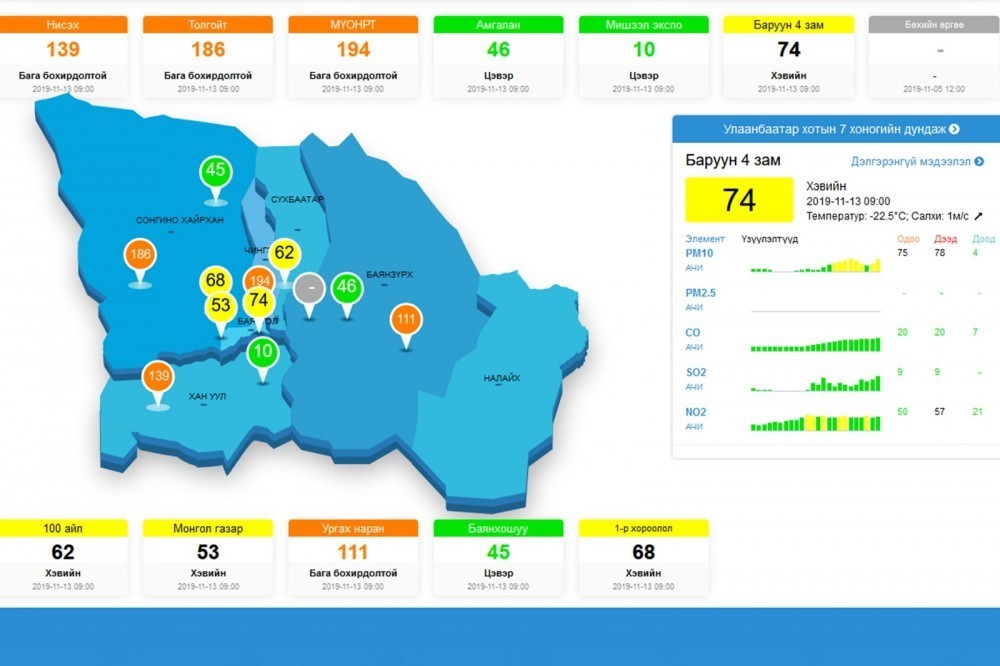Screen dimensions: 1000x666
Task: Open the Нисэх station card
Action: tap(63, 56)
